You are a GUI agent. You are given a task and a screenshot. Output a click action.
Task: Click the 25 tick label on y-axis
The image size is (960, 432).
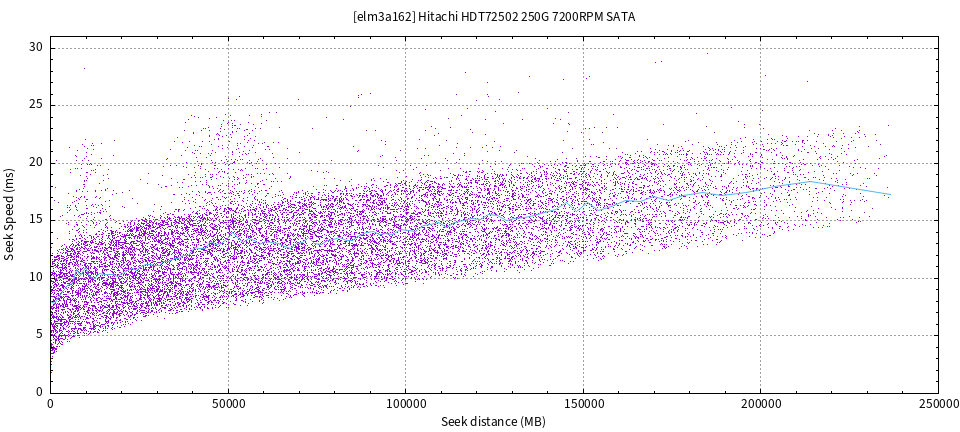click(x=36, y=105)
